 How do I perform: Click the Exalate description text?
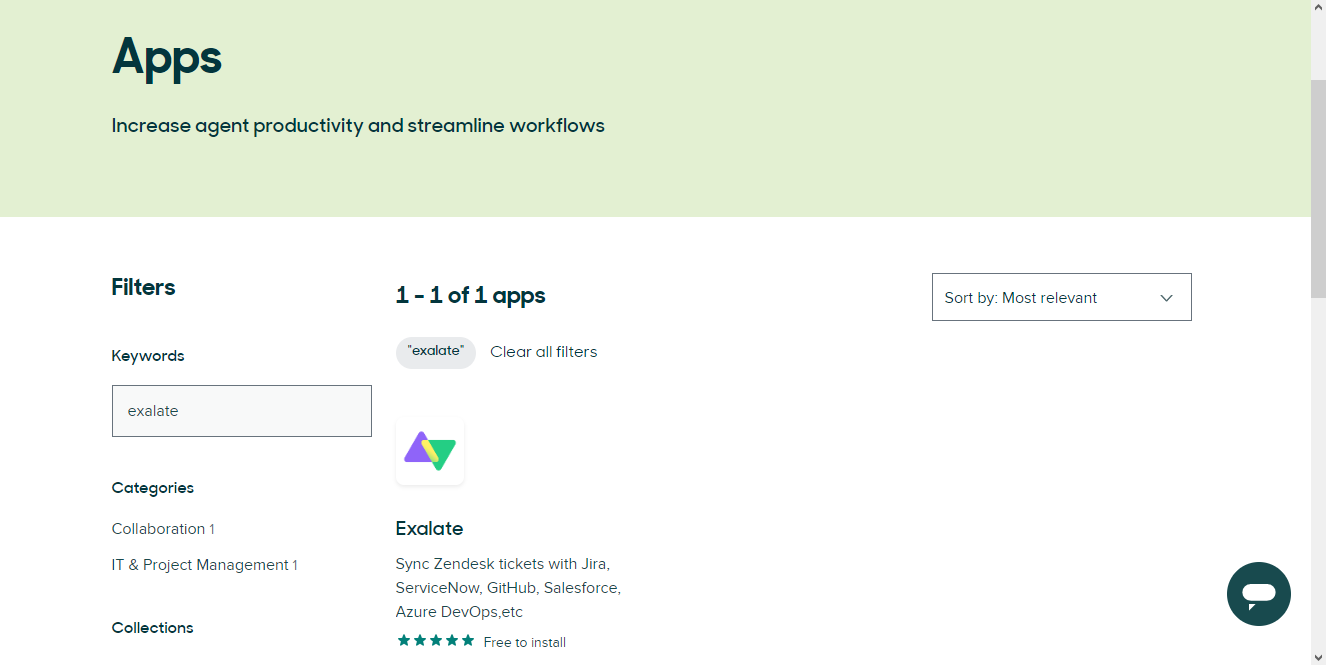[x=508, y=588]
